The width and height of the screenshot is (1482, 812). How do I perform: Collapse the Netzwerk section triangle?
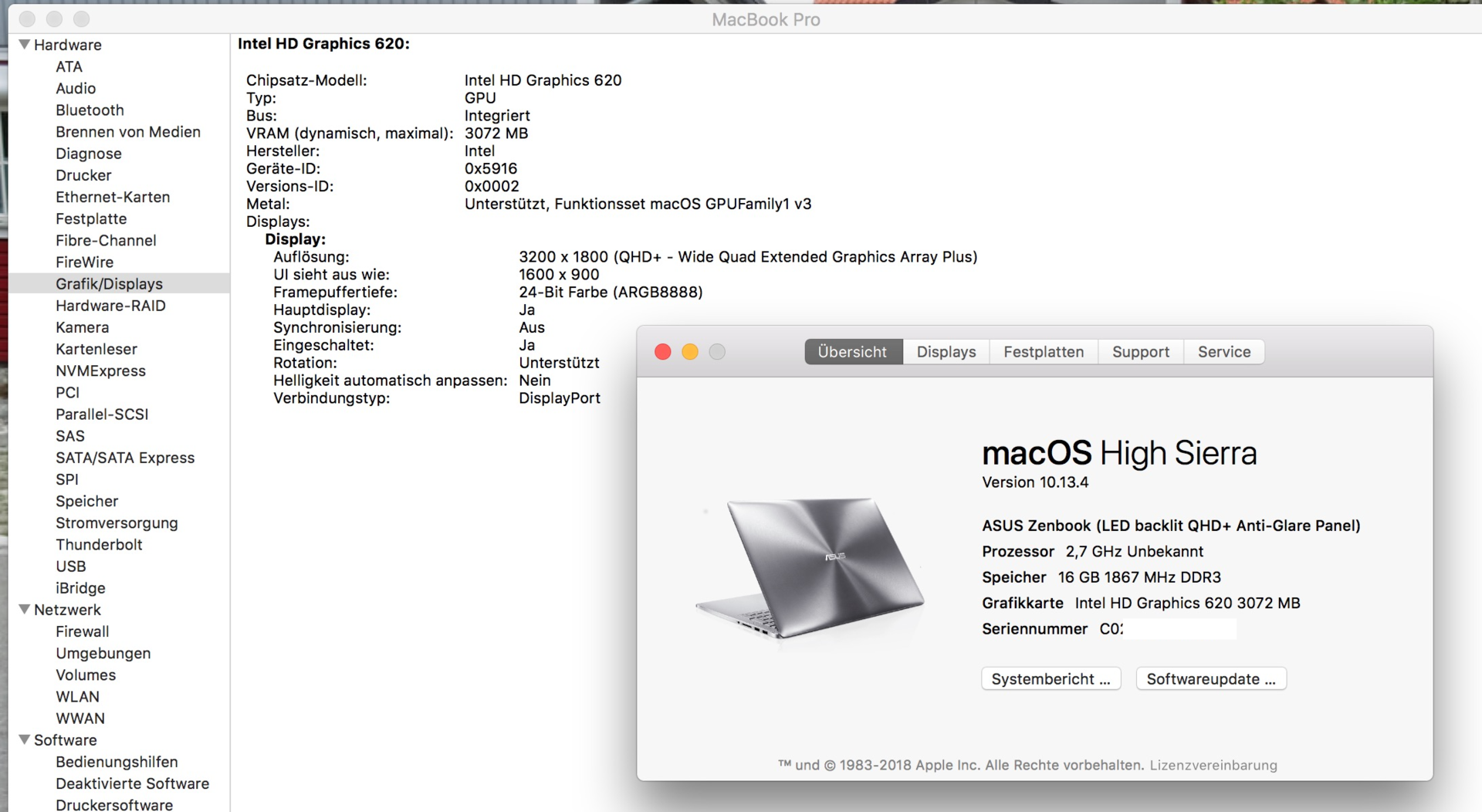25,610
